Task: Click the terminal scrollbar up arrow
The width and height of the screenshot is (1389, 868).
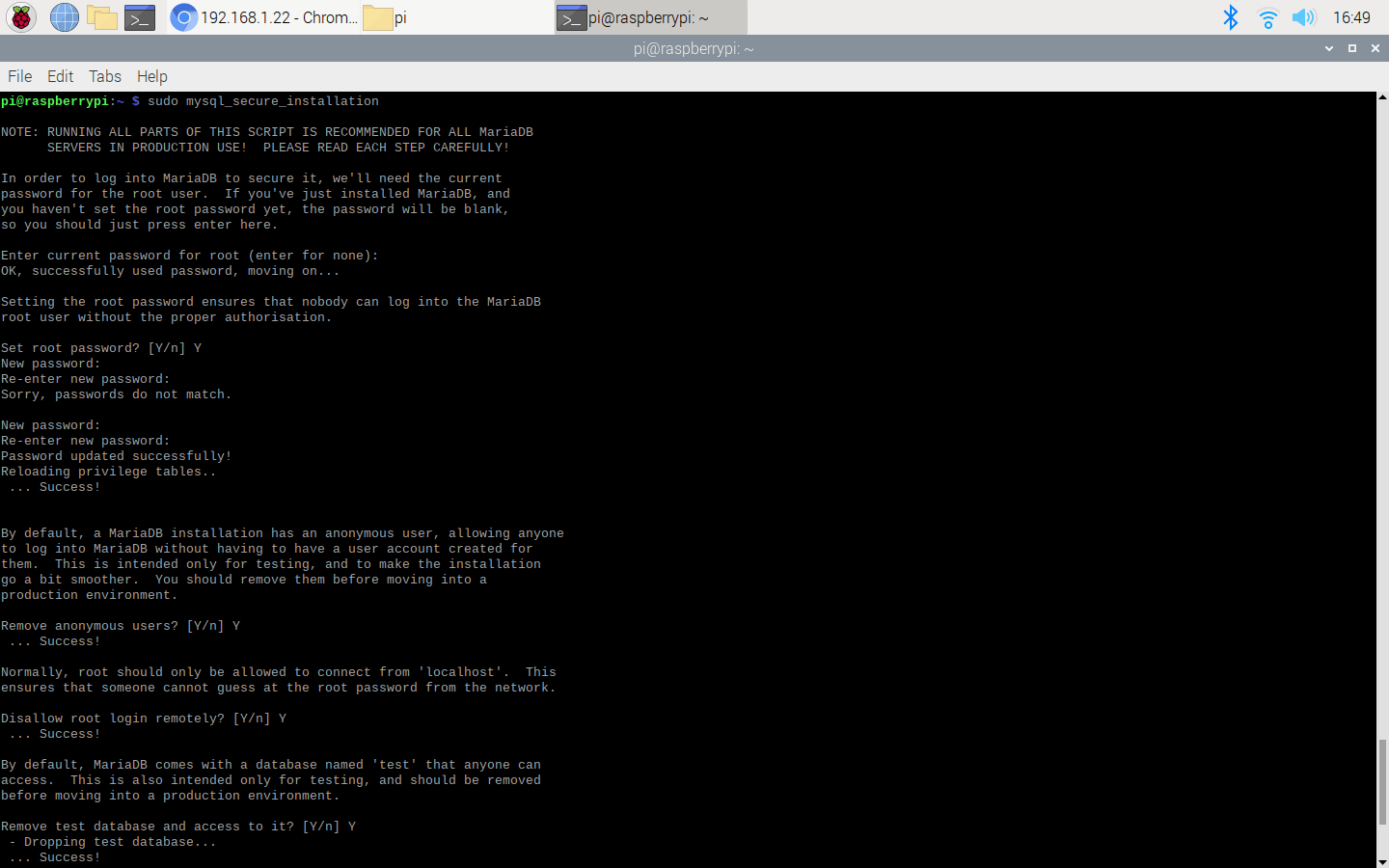Action: point(1382,97)
